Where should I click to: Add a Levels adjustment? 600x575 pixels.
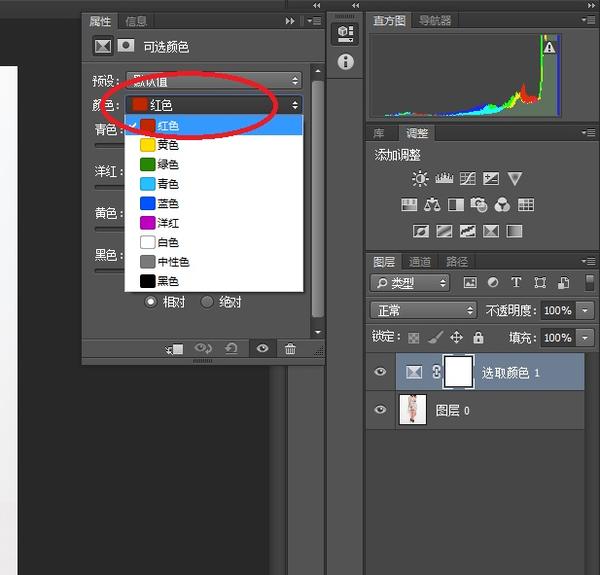tap(444, 178)
